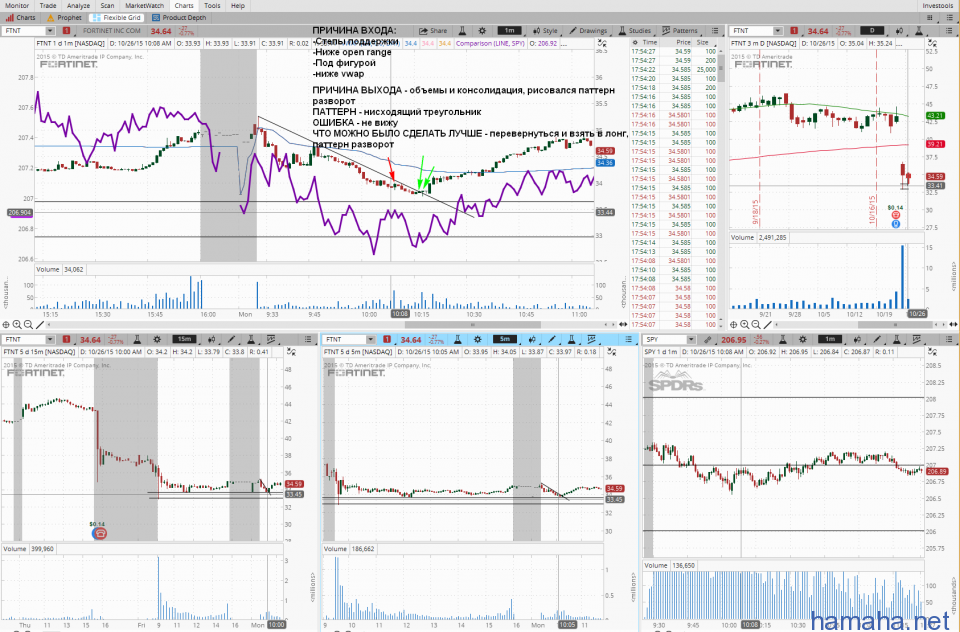Open the top-right list menu icon

point(950,18)
